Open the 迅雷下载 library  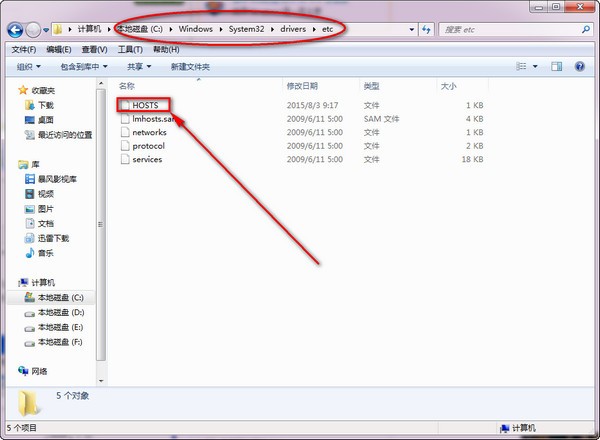point(53,239)
